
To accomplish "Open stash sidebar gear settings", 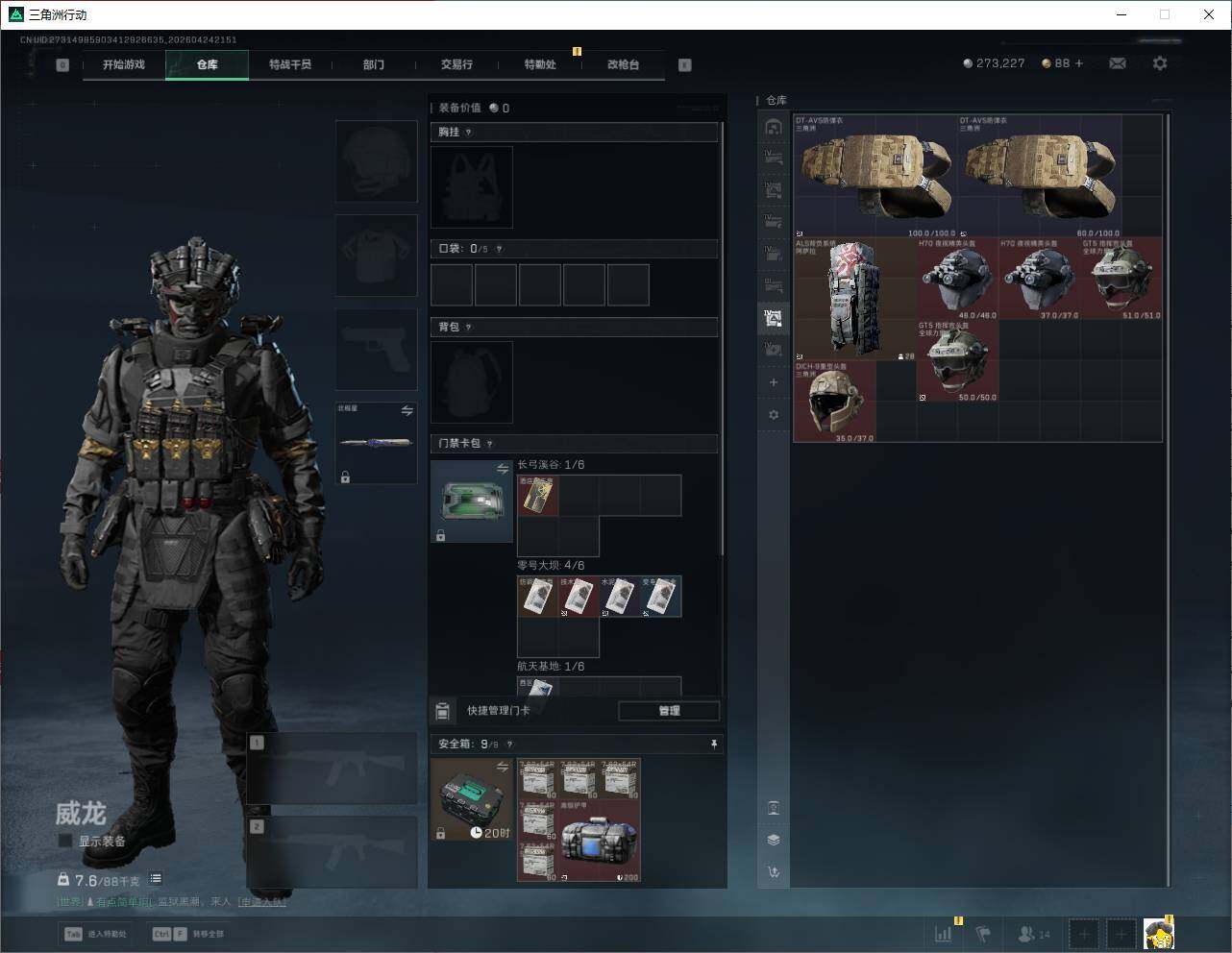I will tap(774, 415).
